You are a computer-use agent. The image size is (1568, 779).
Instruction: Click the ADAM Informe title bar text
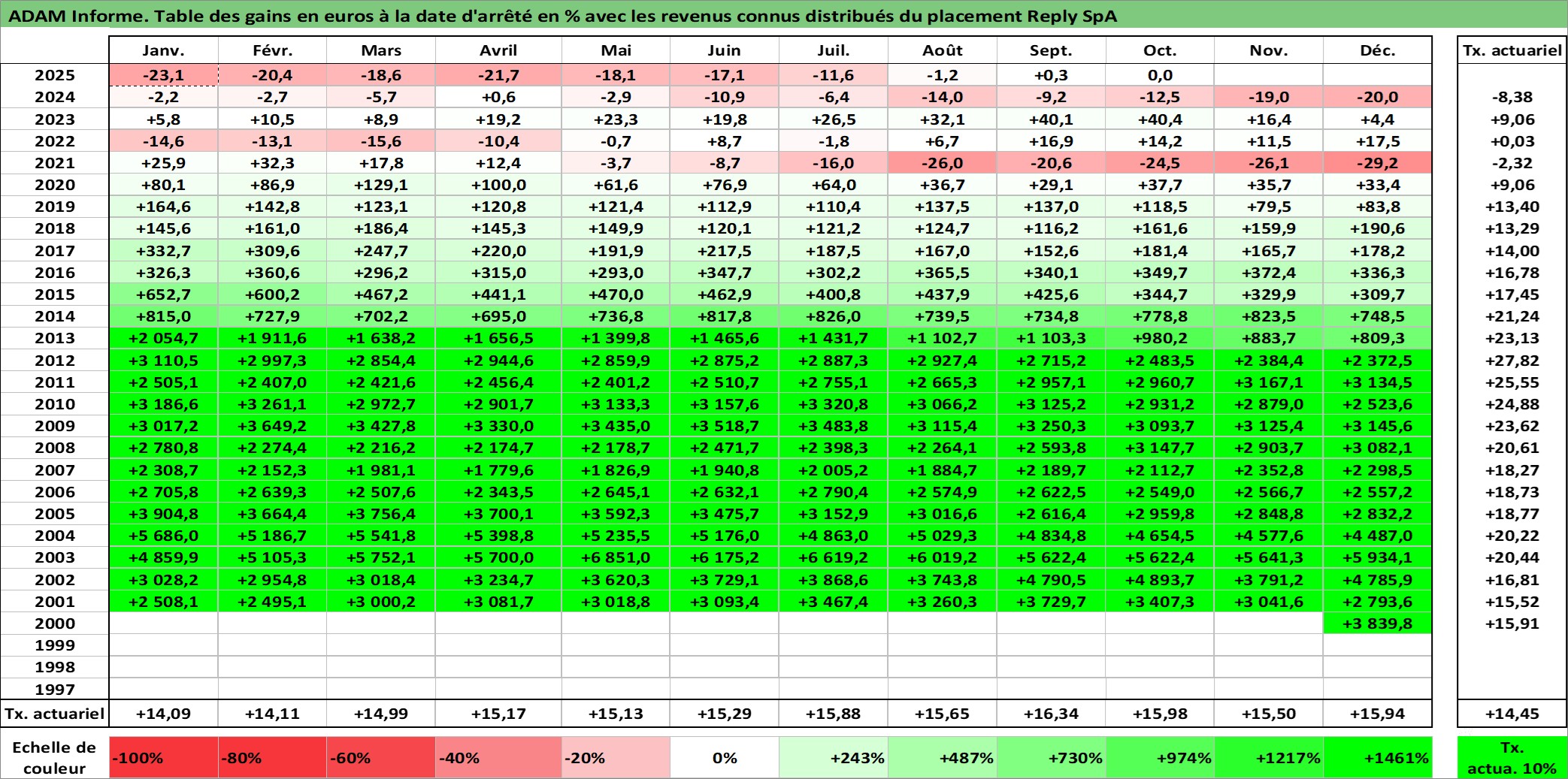pyautogui.click(x=562, y=16)
